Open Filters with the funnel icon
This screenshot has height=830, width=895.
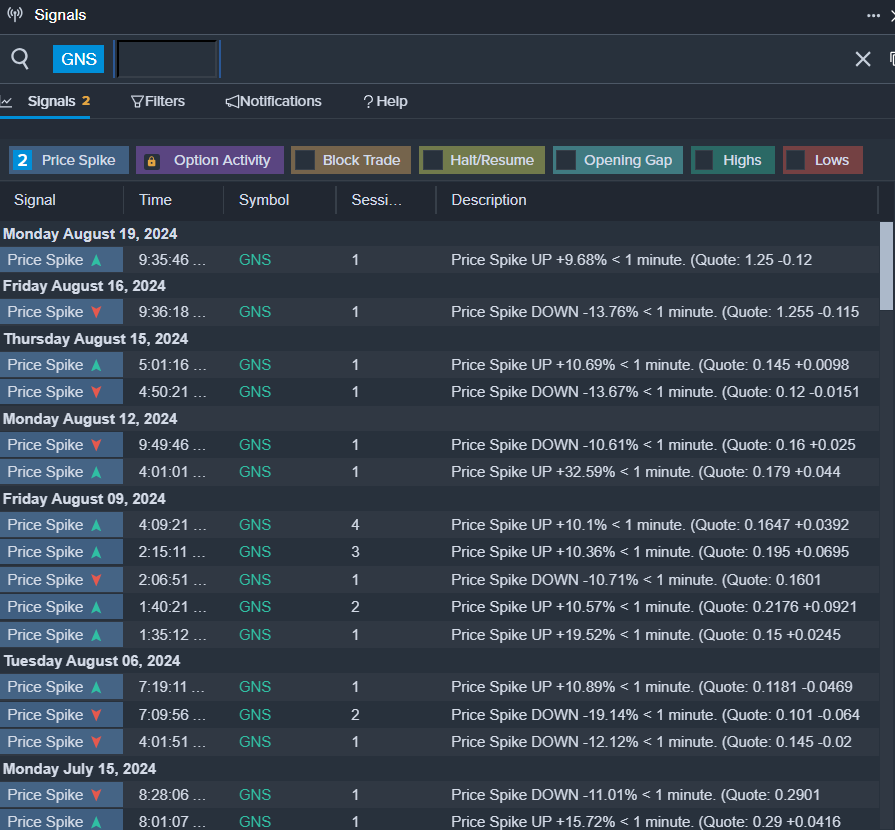tap(138, 101)
